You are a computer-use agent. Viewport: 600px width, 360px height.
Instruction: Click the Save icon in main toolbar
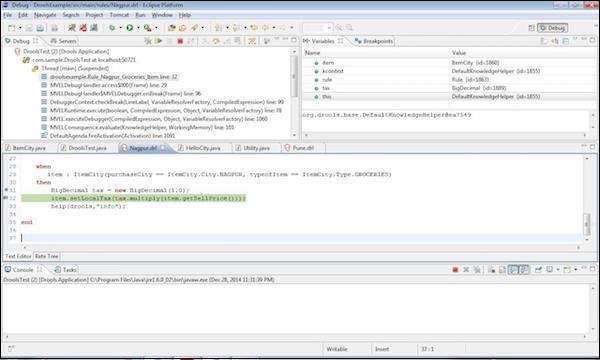29,28
